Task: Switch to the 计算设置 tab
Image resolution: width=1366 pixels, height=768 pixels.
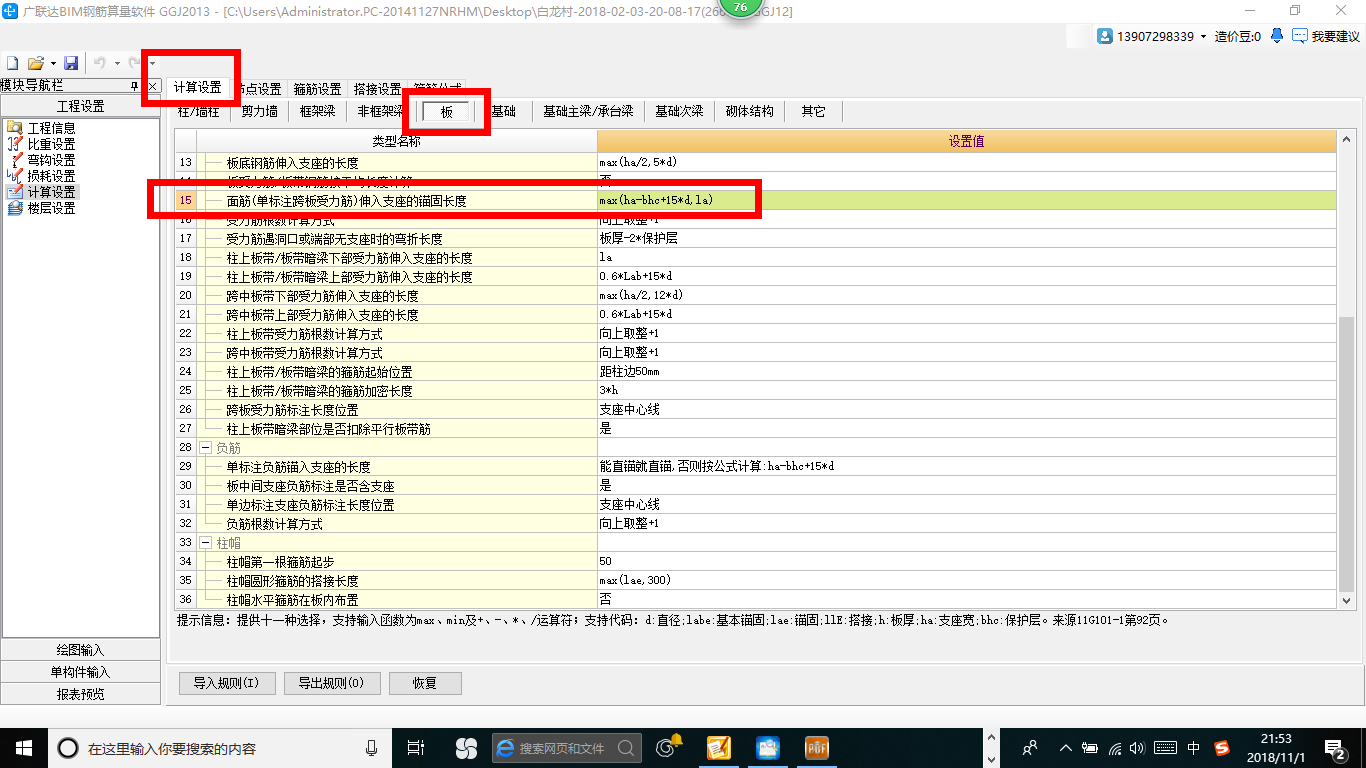Action: click(197, 88)
